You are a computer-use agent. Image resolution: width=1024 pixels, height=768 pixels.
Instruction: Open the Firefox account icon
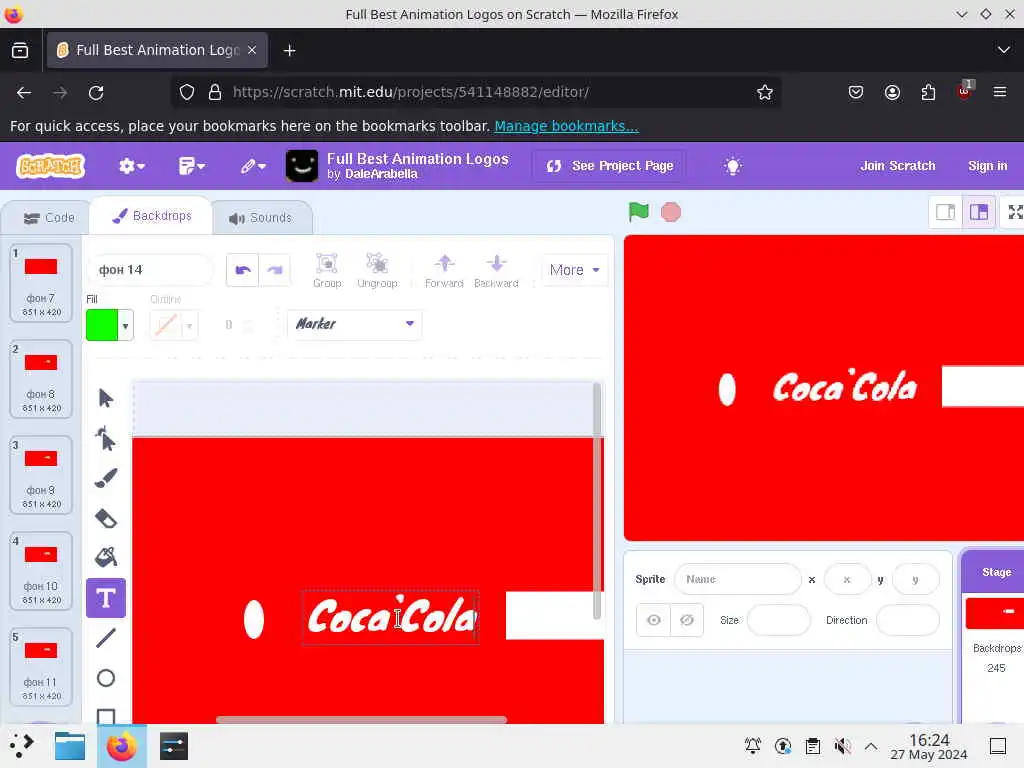[x=892, y=92]
